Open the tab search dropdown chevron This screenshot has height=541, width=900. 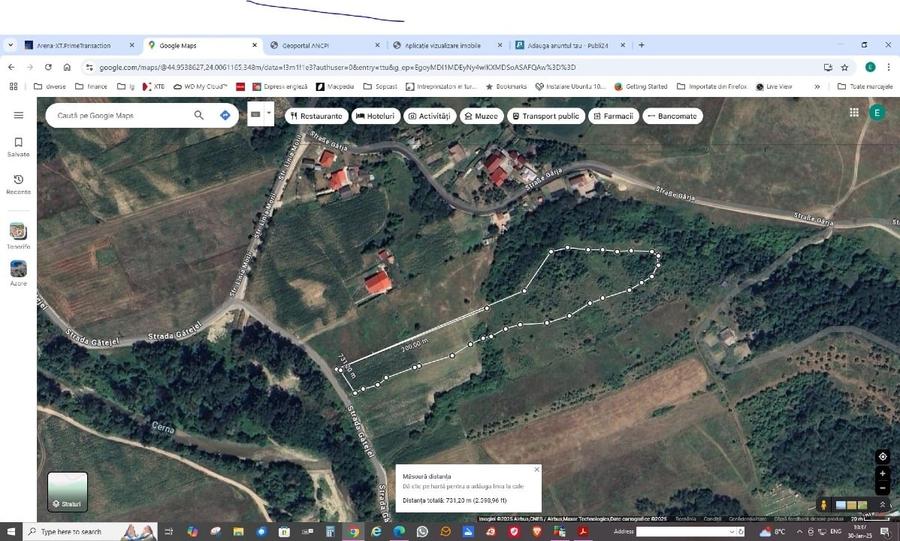point(10,45)
